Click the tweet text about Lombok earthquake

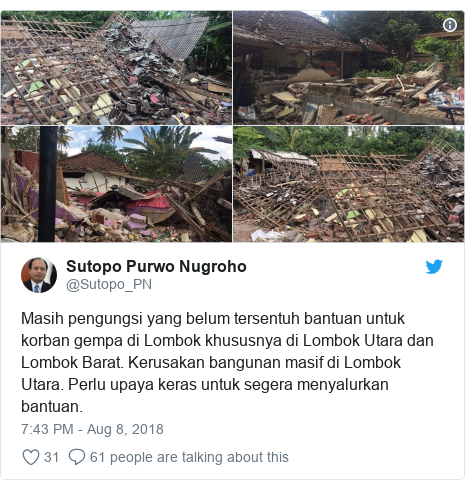pyautogui.click(x=227, y=362)
